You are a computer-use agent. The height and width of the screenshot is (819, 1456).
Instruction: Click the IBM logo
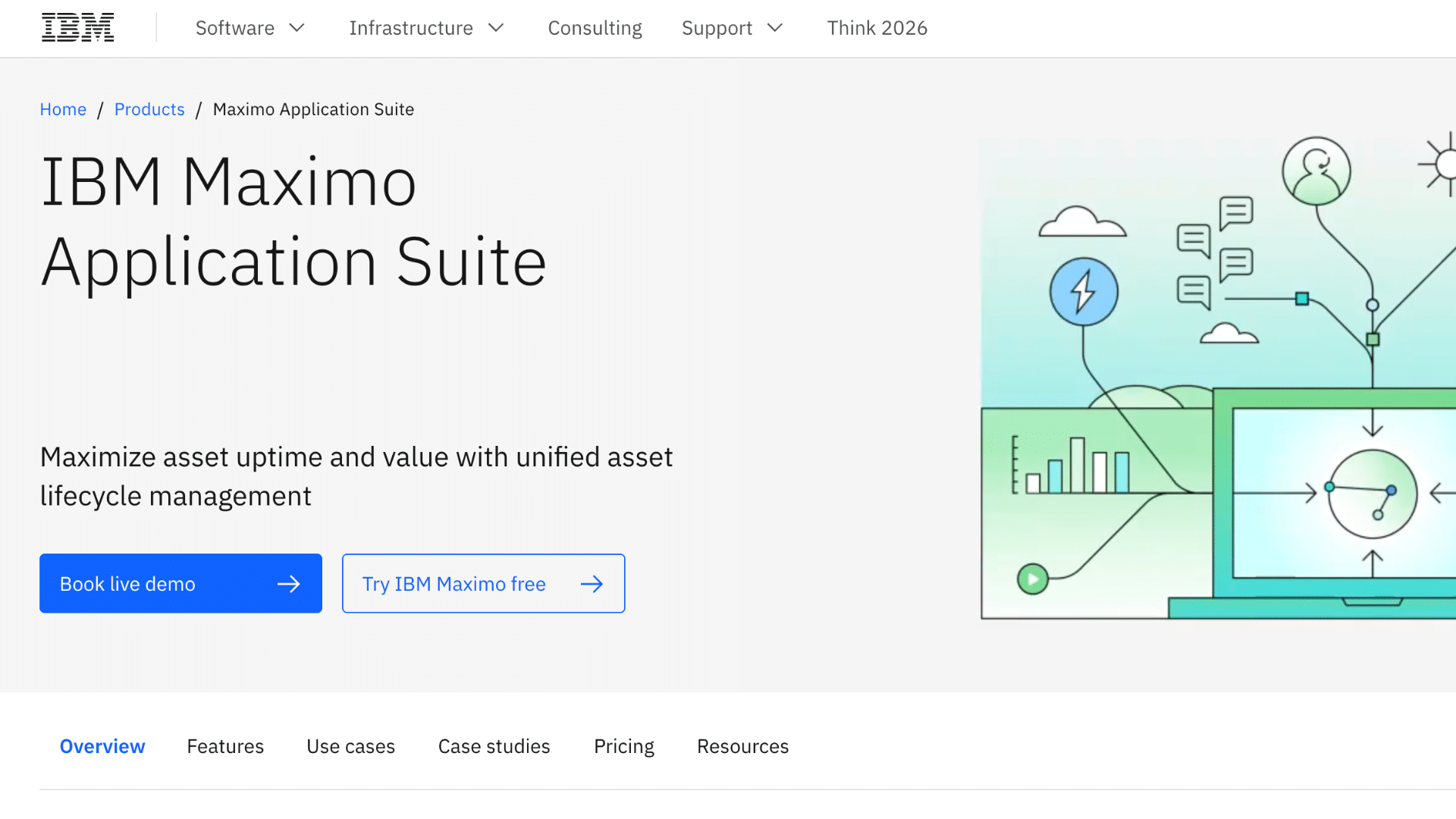[77, 28]
